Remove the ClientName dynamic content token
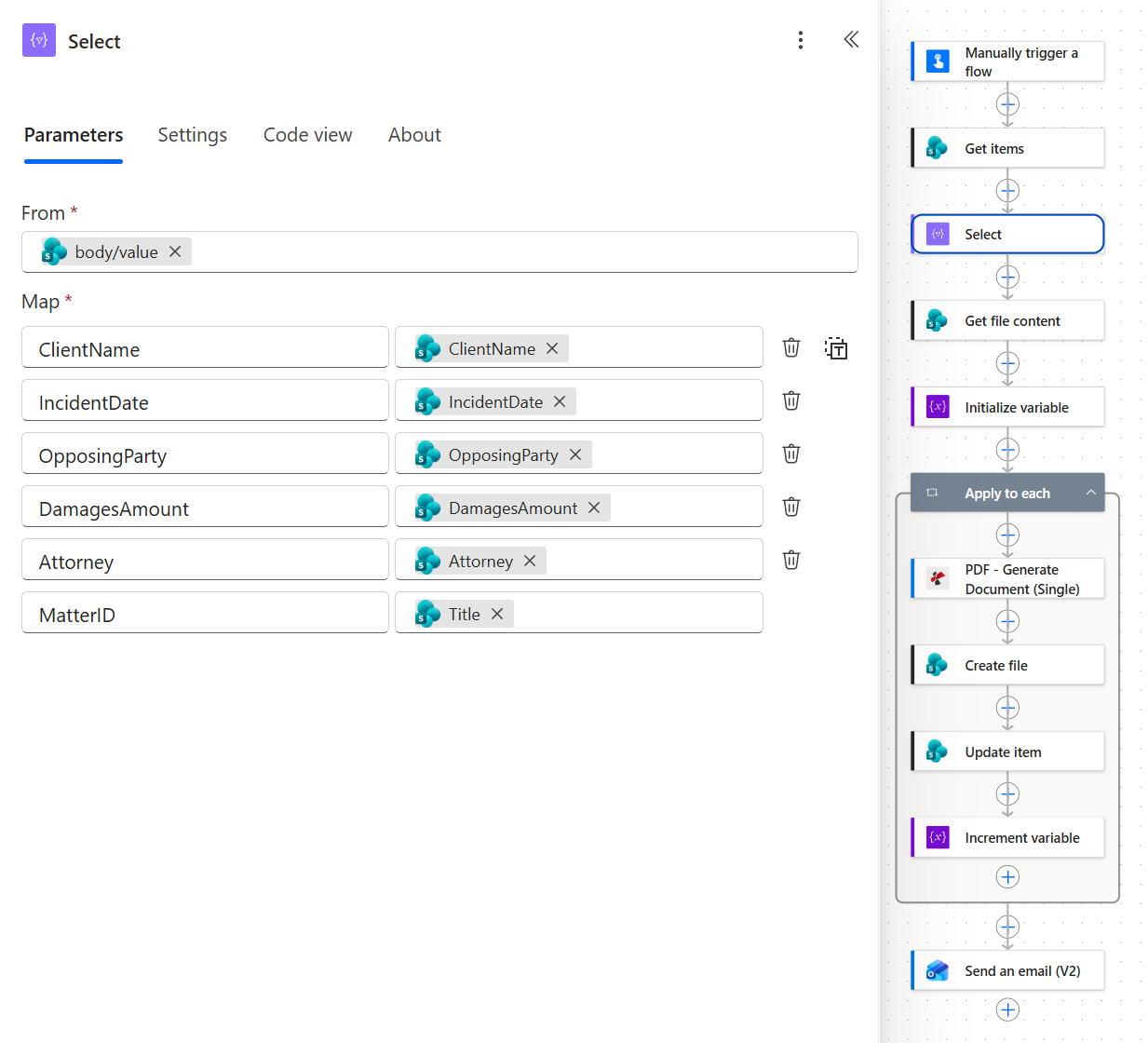The width and height of the screenshot is (1148, 1043). point(552,348)
